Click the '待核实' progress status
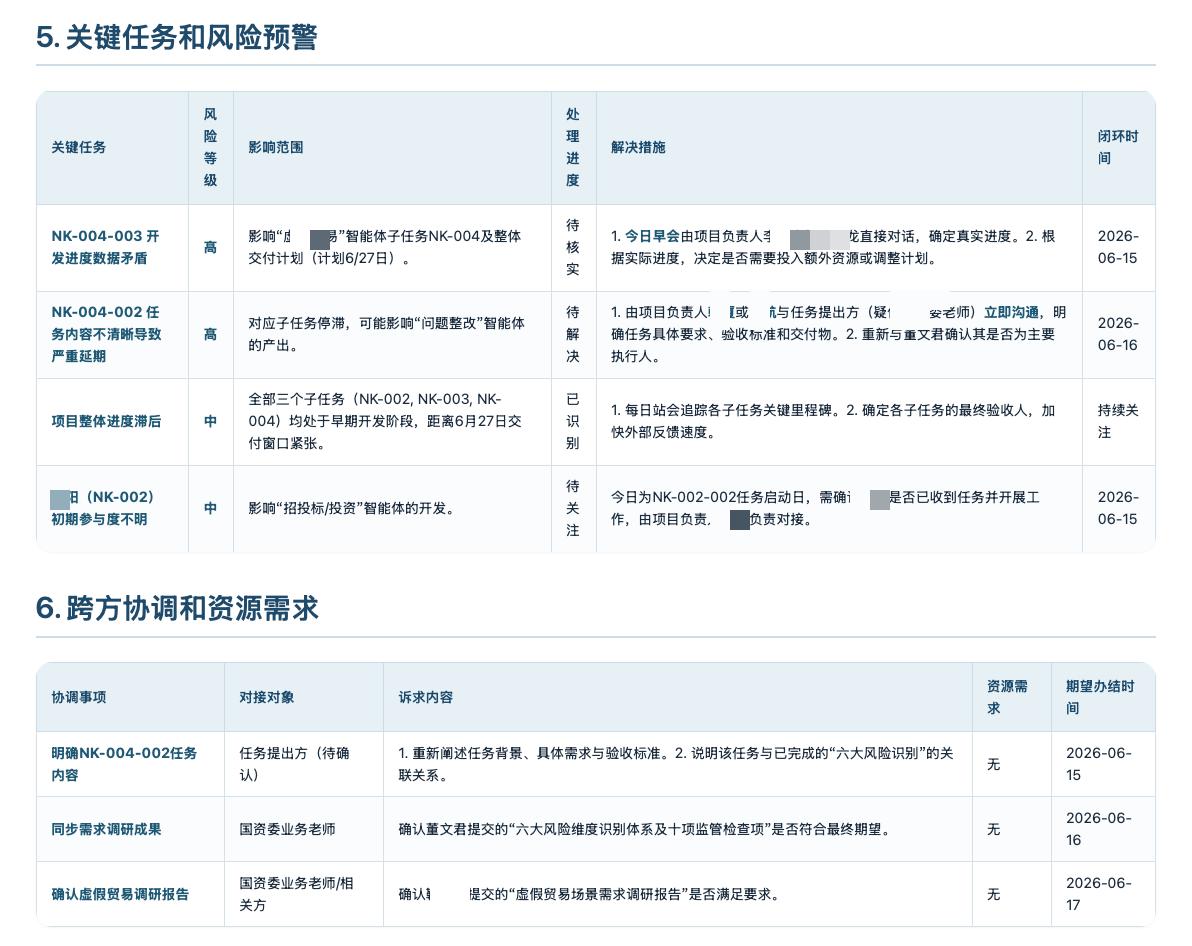The height and width of the screenshot is (946, 1192). pyautogui.click(x=573, y=247)
